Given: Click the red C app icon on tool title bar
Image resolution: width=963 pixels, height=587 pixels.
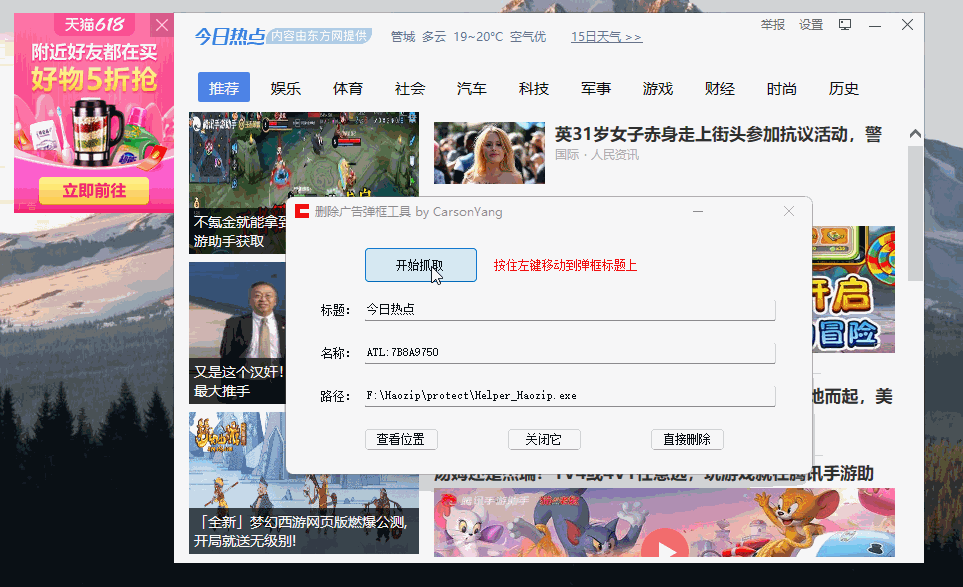Looking at the screenshot, I should point(301,211).
